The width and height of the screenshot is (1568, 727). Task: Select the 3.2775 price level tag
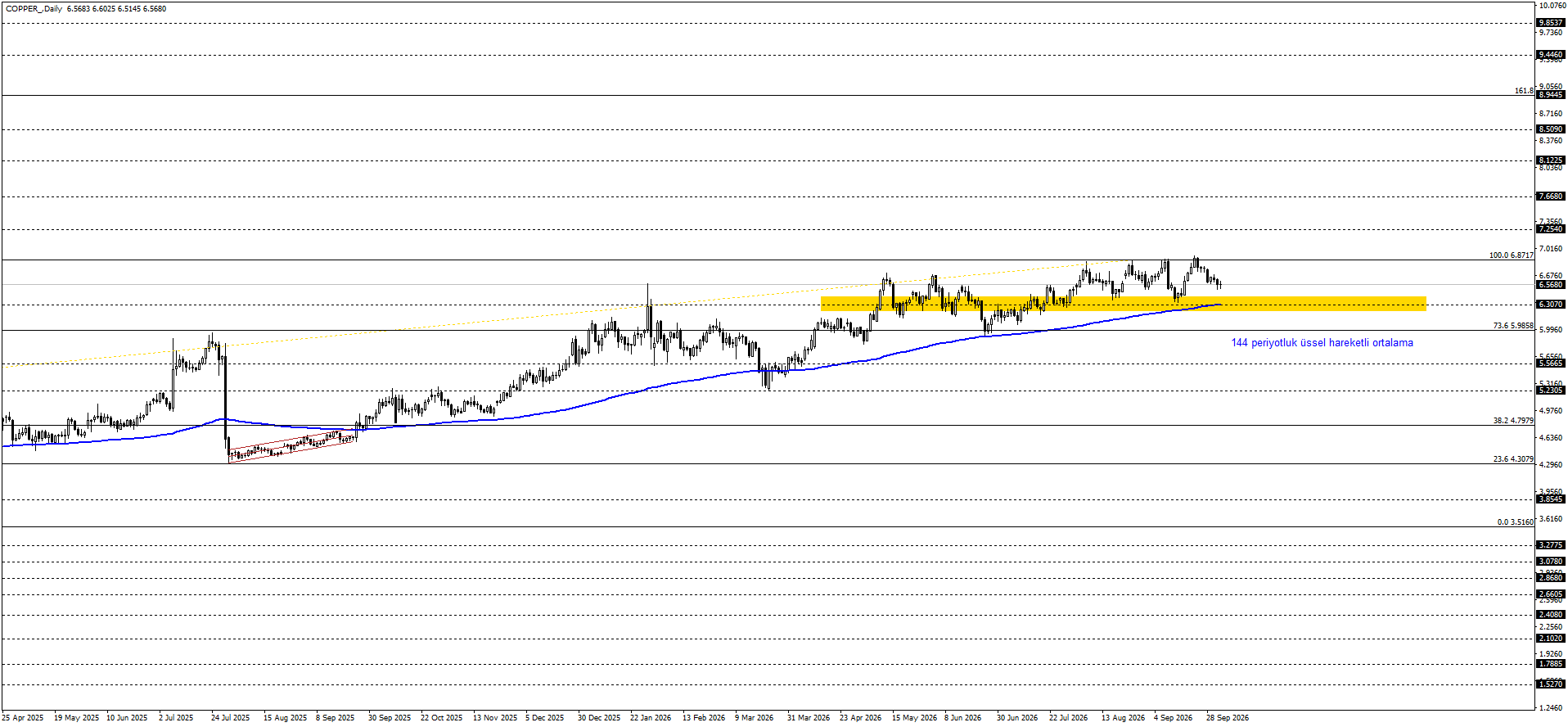[x=1551, y=545]
